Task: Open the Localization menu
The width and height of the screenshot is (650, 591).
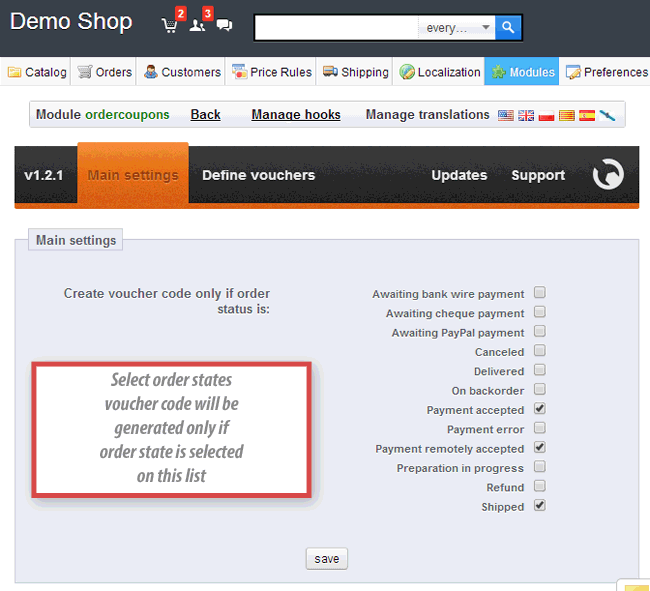Action: coord(439,72)
